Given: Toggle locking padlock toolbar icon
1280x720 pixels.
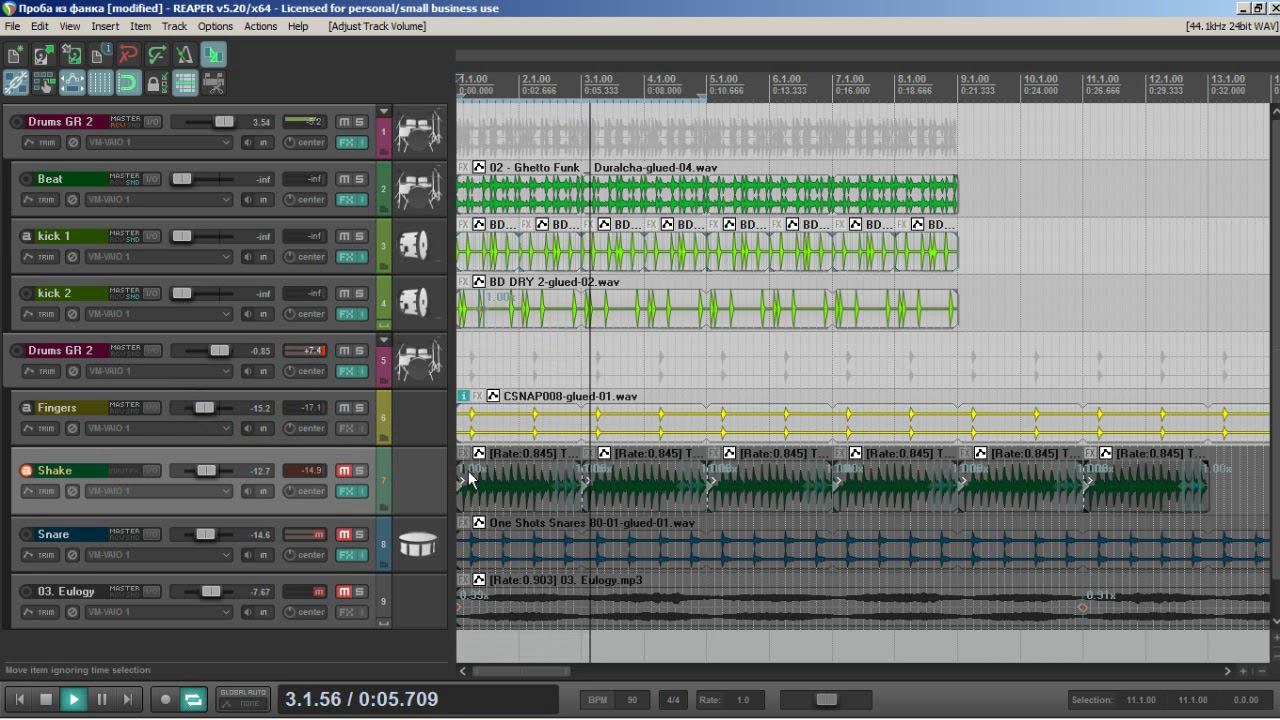Looking at the screenshot, I should pyautogui.click(x=157, y=83).
